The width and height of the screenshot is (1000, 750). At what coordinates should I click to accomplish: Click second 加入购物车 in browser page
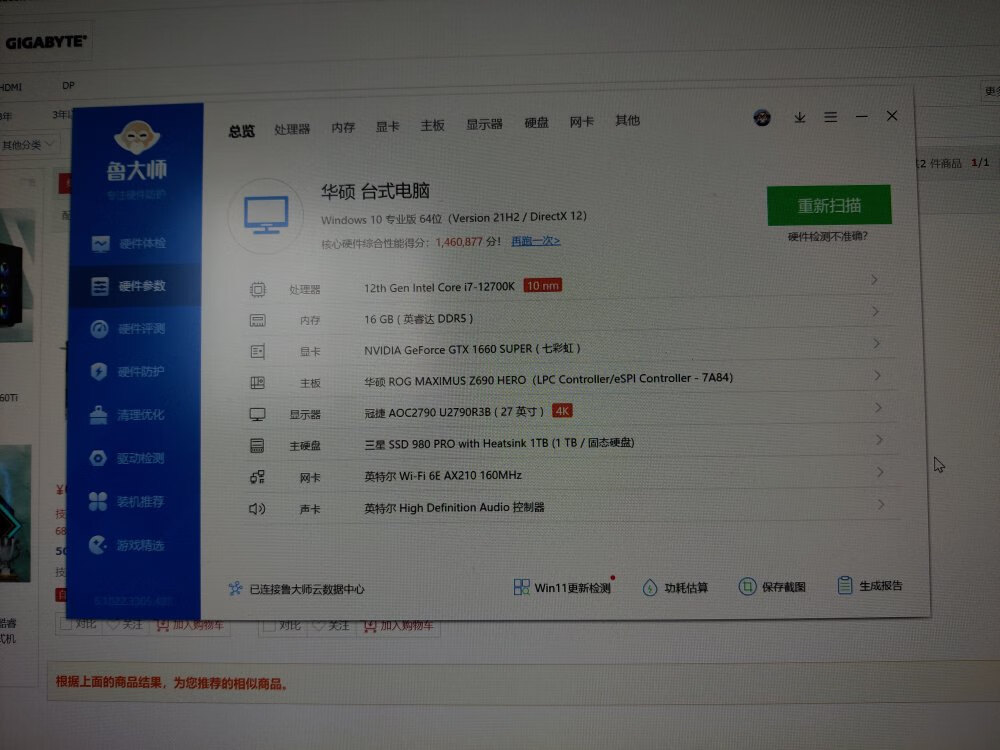point(399,626)
